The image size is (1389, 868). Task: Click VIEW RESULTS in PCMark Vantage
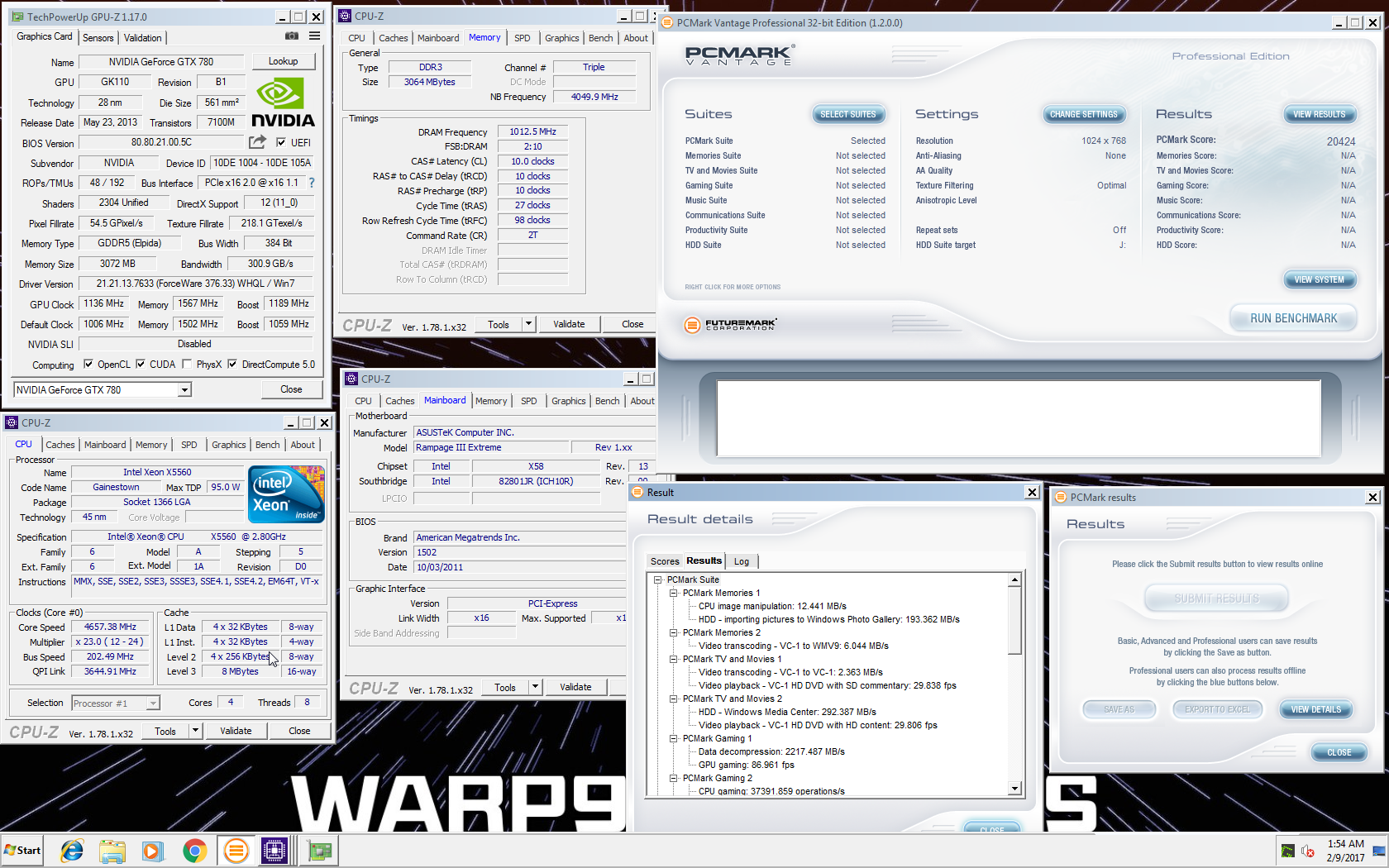tap(1319, 114)
